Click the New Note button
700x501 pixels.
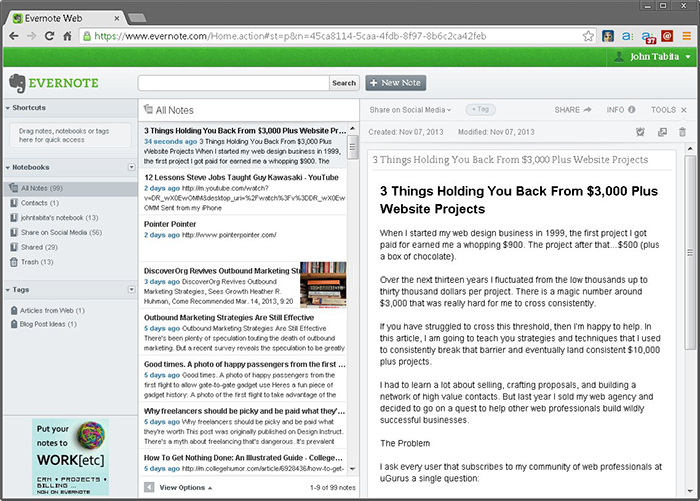[395, 83]
